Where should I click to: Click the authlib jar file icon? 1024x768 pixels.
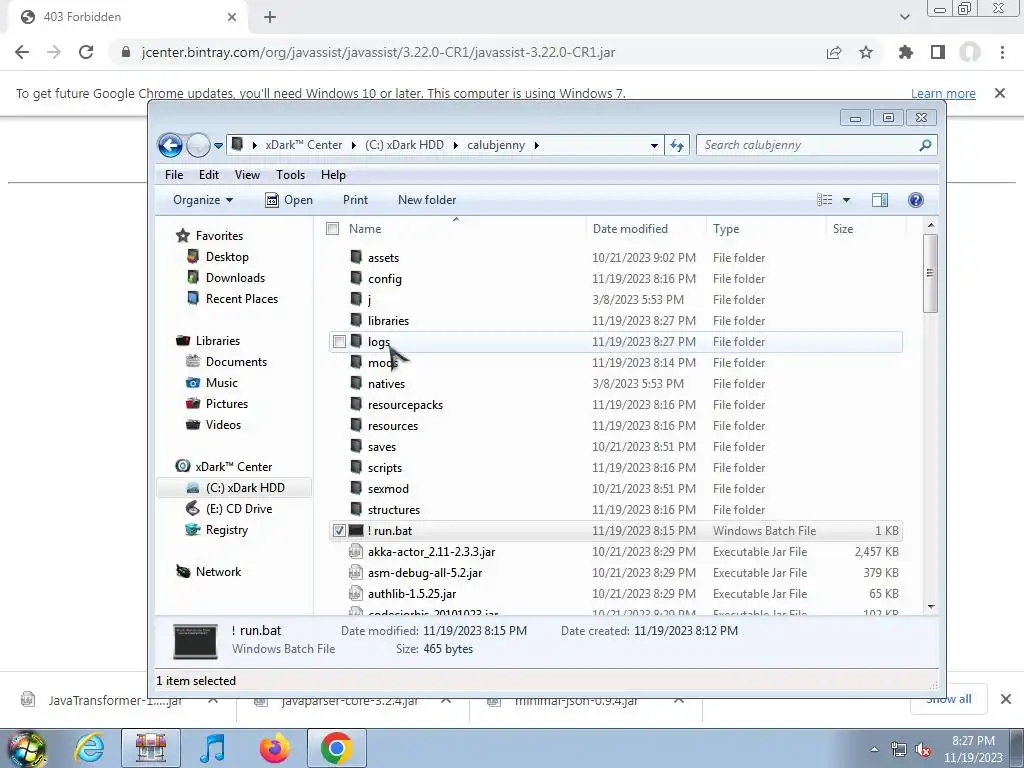tap(355, 593)
